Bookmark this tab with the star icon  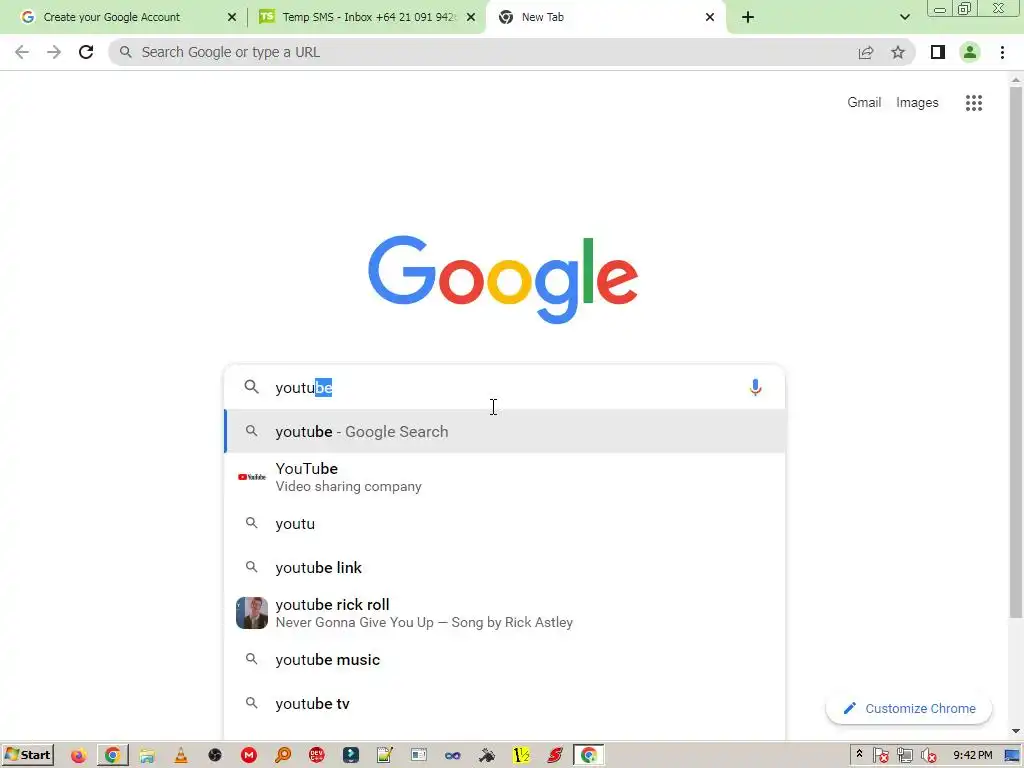898,52
